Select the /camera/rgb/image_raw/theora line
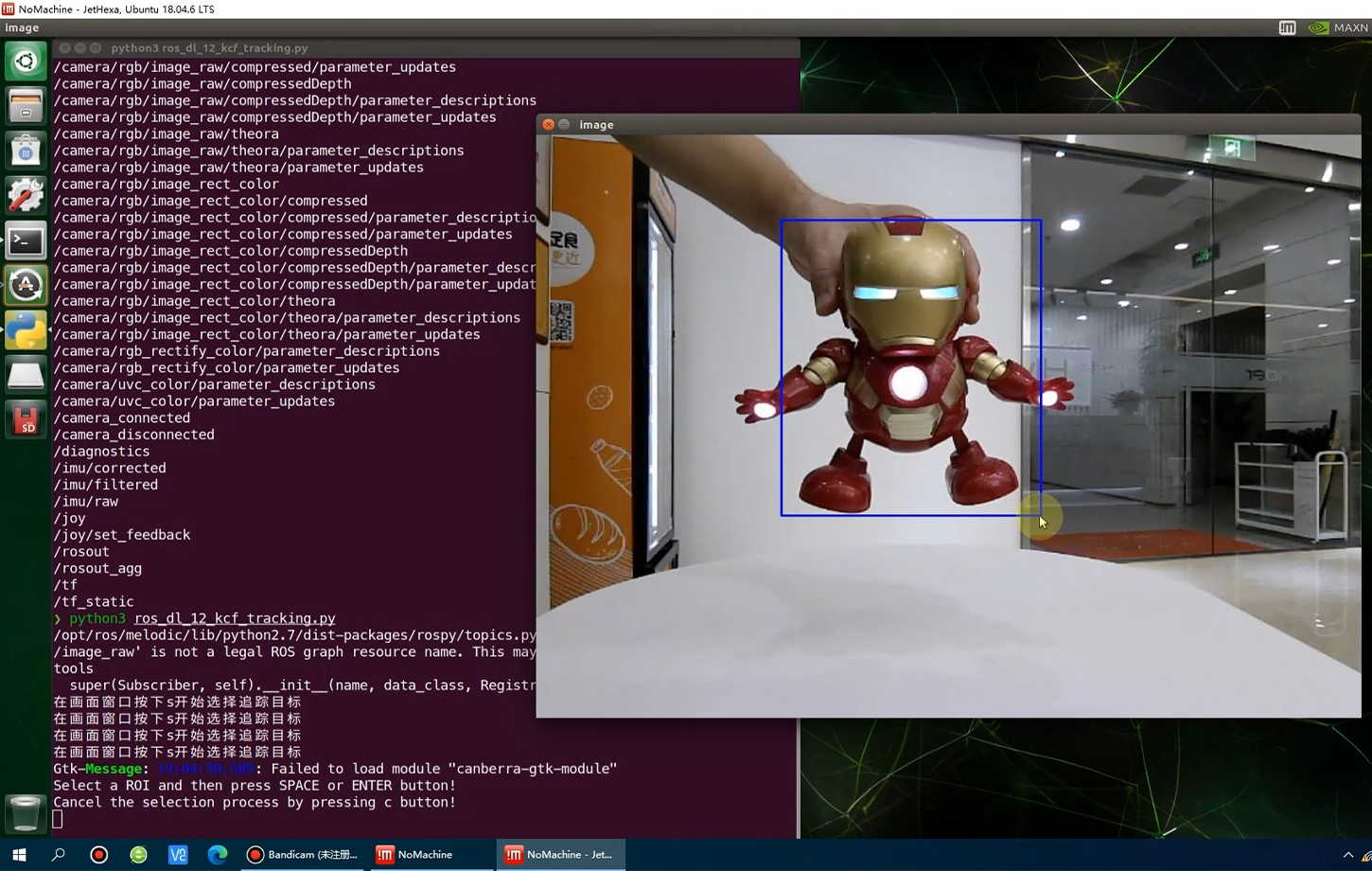The width and height of the screenshot is (1372, 871). 166,133
